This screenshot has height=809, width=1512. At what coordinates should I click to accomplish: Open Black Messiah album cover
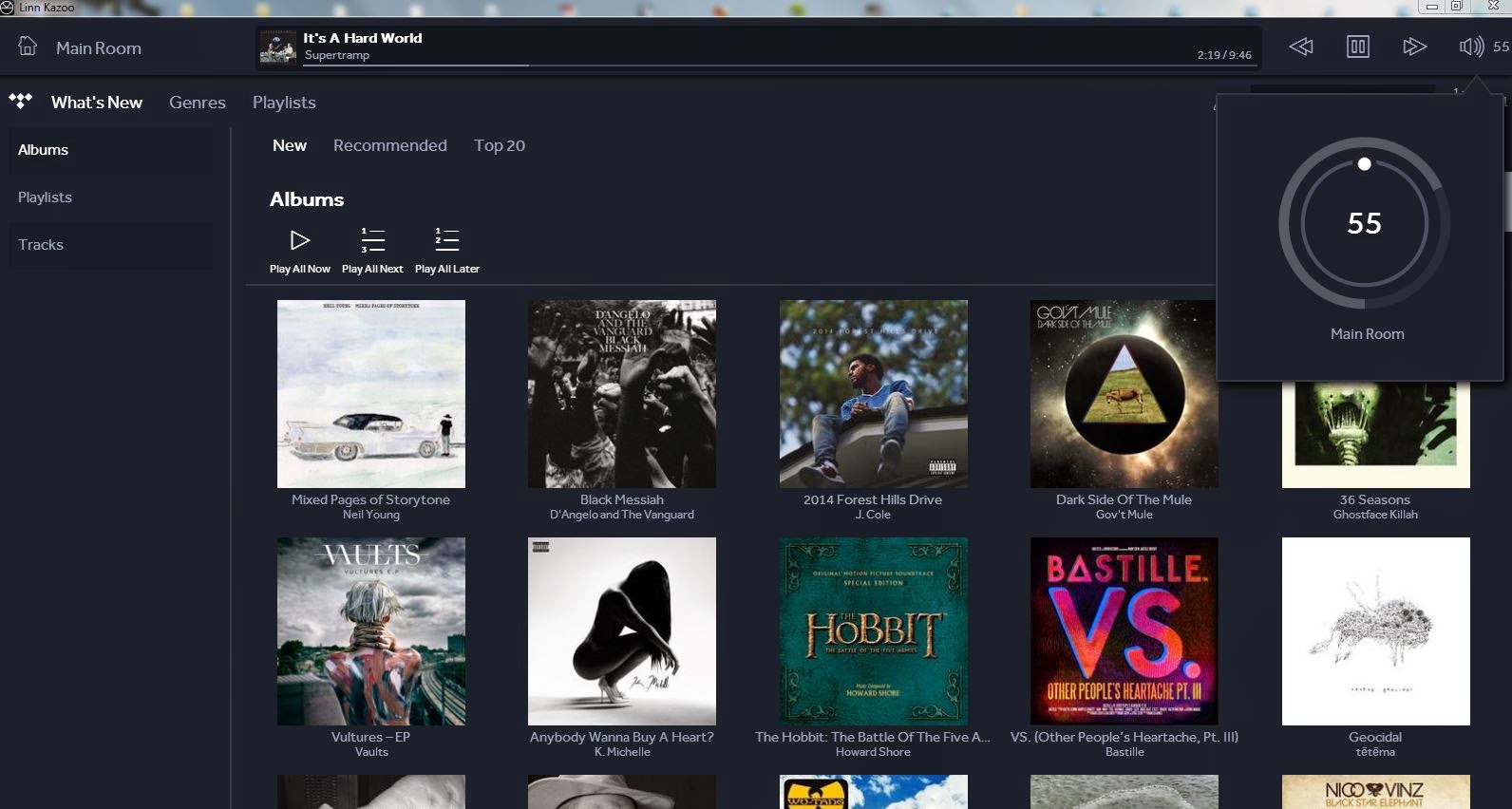622,394
